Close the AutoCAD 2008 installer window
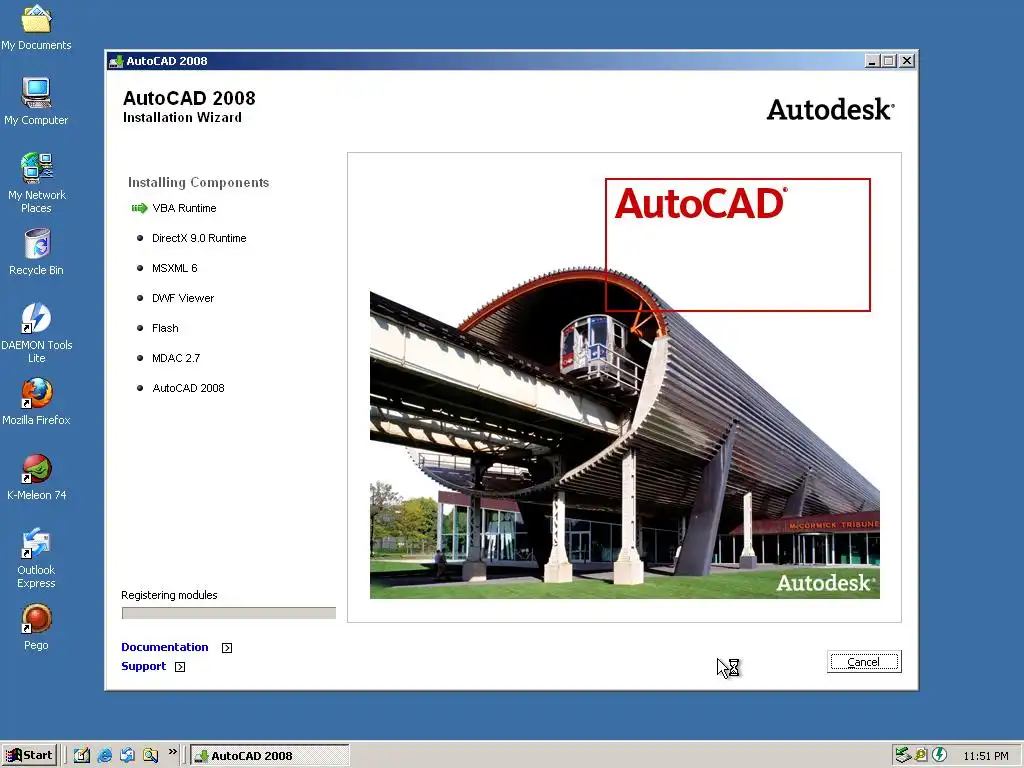 (907, 61)
